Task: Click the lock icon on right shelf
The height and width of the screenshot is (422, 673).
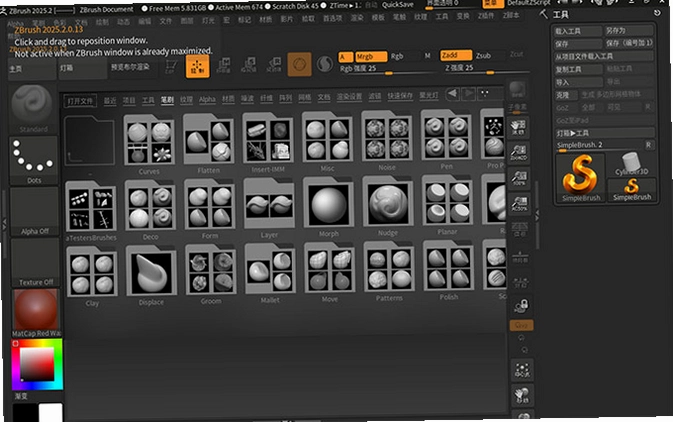Action: coord(521,306)
